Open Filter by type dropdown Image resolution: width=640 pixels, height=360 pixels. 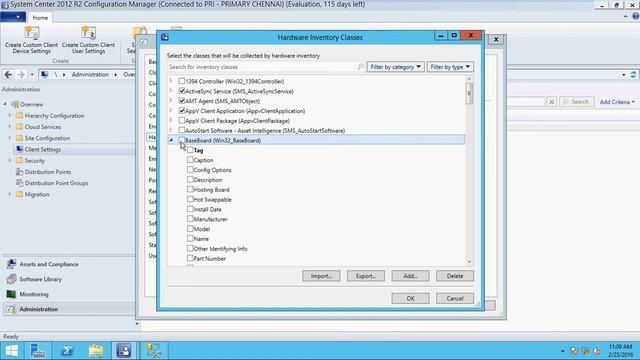[x=450, y=67]
